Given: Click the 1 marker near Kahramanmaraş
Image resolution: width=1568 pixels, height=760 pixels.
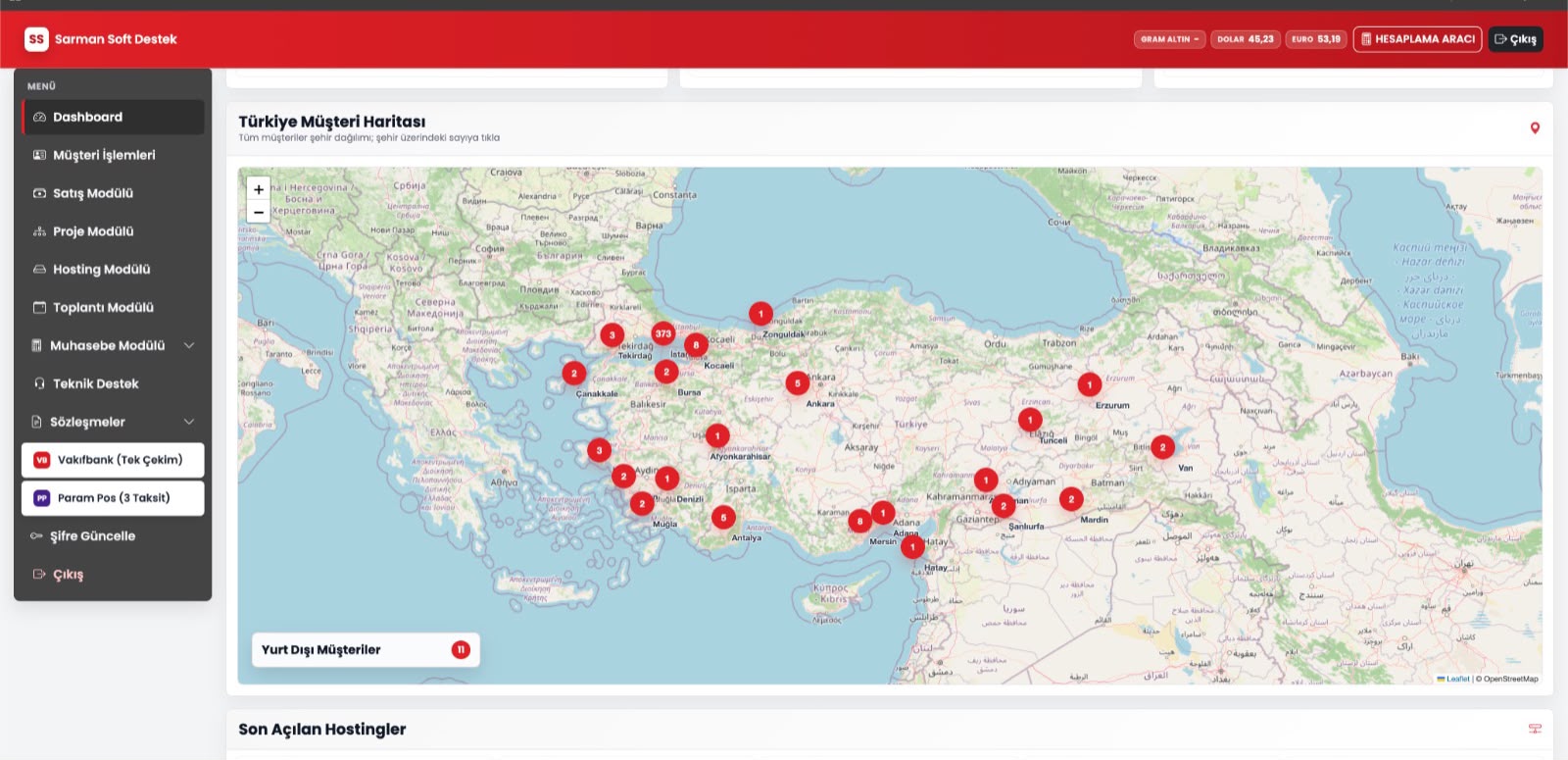Looking at the screenshot, I should click(986, 481).
